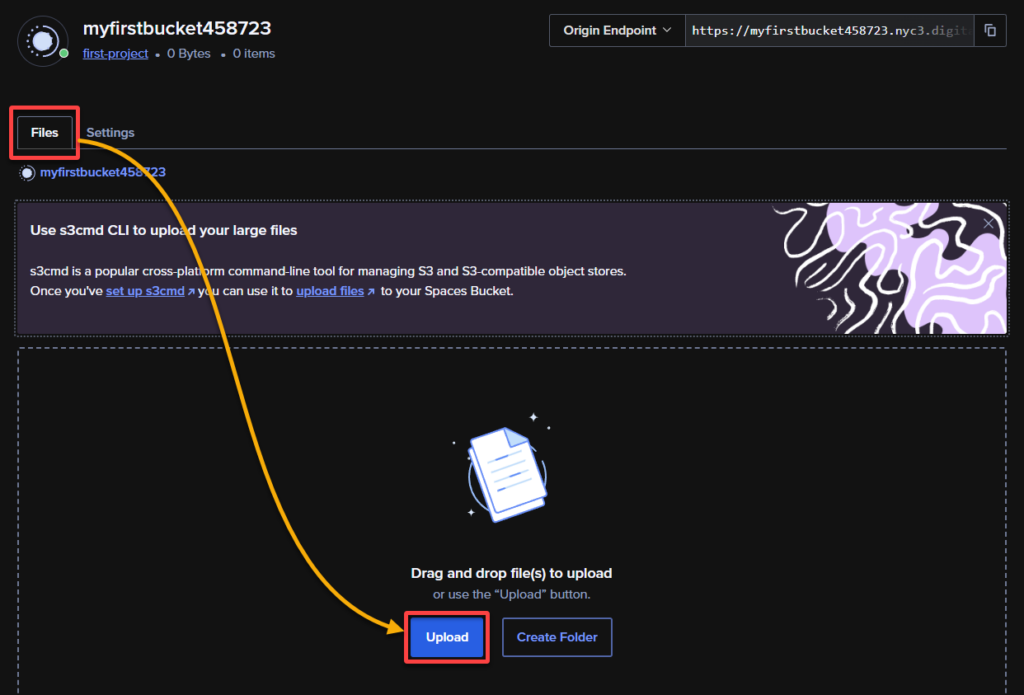Click the 'or use the Upload button' text
The image size is (1024, 695).
[x=511, y=594]
